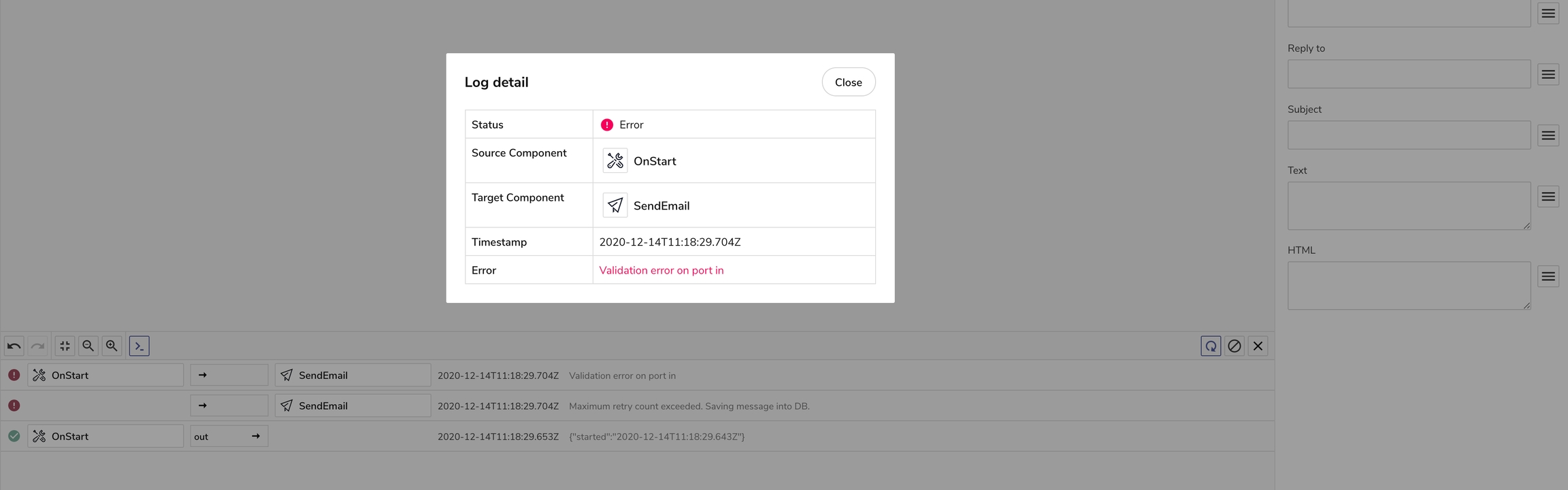This screenshot has height=490, width=1568.
Task: Click the Subject input field
Action: click(1409, 135)
